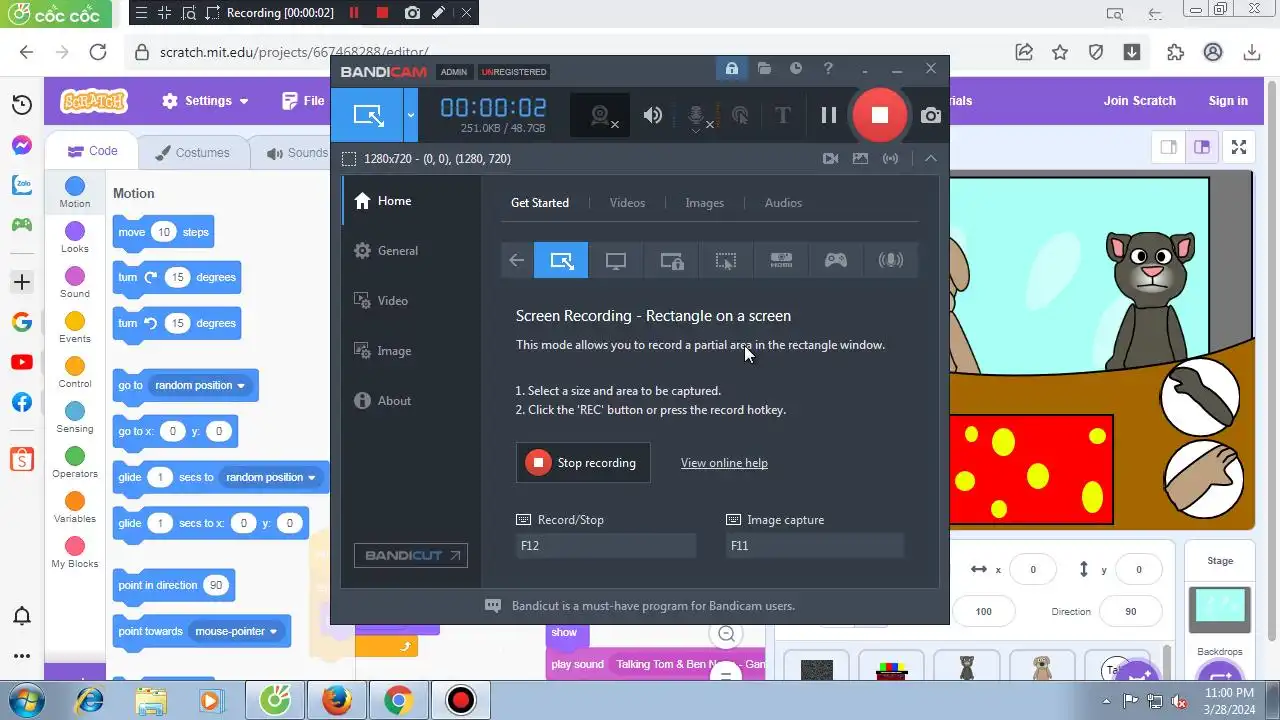Select fullscreen recording mode monitor icon
Image resolution: width=1280 pixels, height=720 pixels.
[616, 261]
